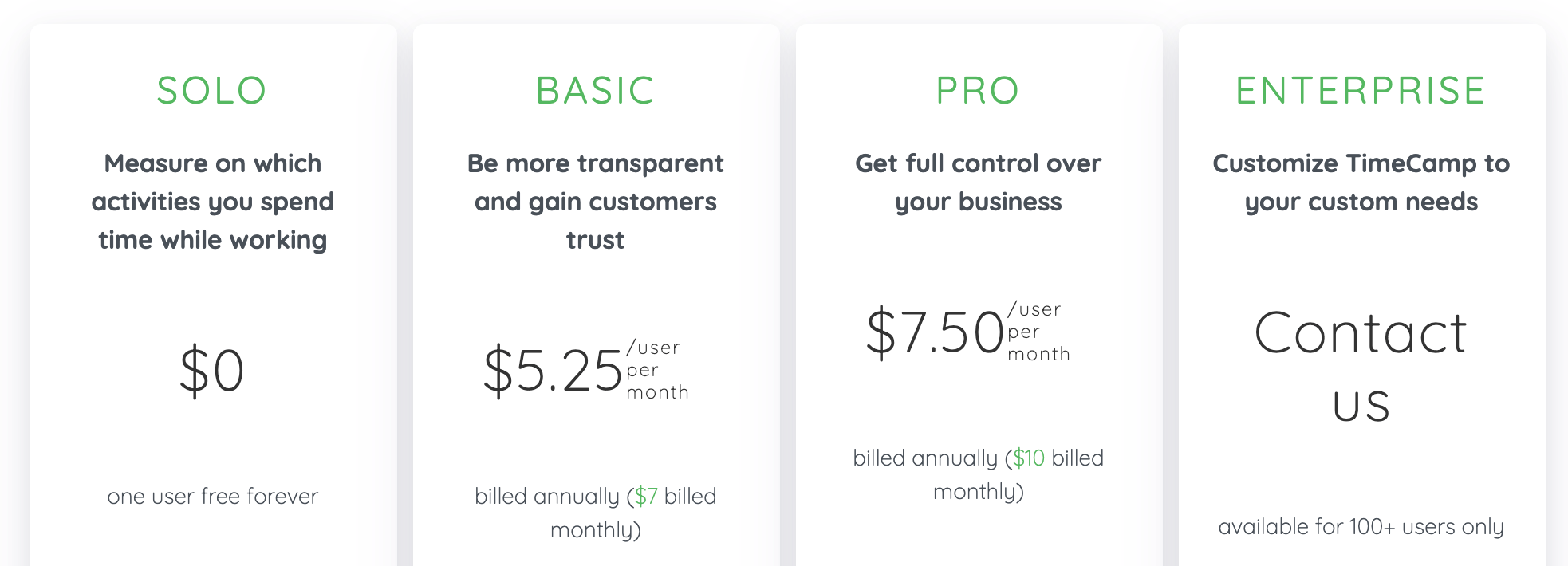Image resolution: width=1568 pixels, height=566 pixels.
Task: Click 'Measure on which activities' description
Action: (x=213, y=202)
